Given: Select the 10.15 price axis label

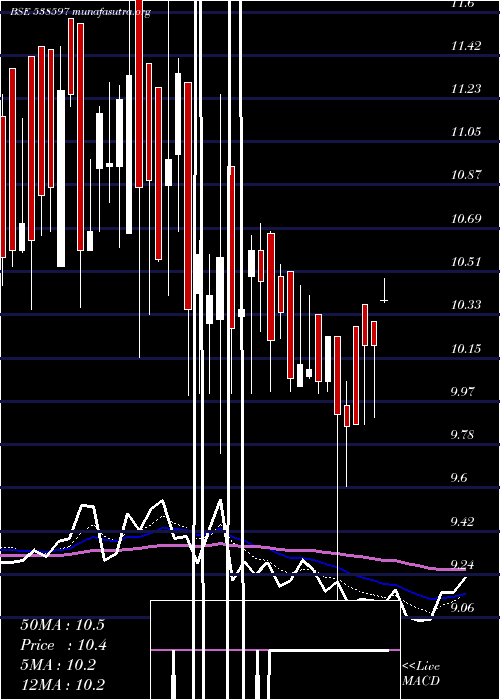Looking at the screenshot, I should tap(466, 348).
